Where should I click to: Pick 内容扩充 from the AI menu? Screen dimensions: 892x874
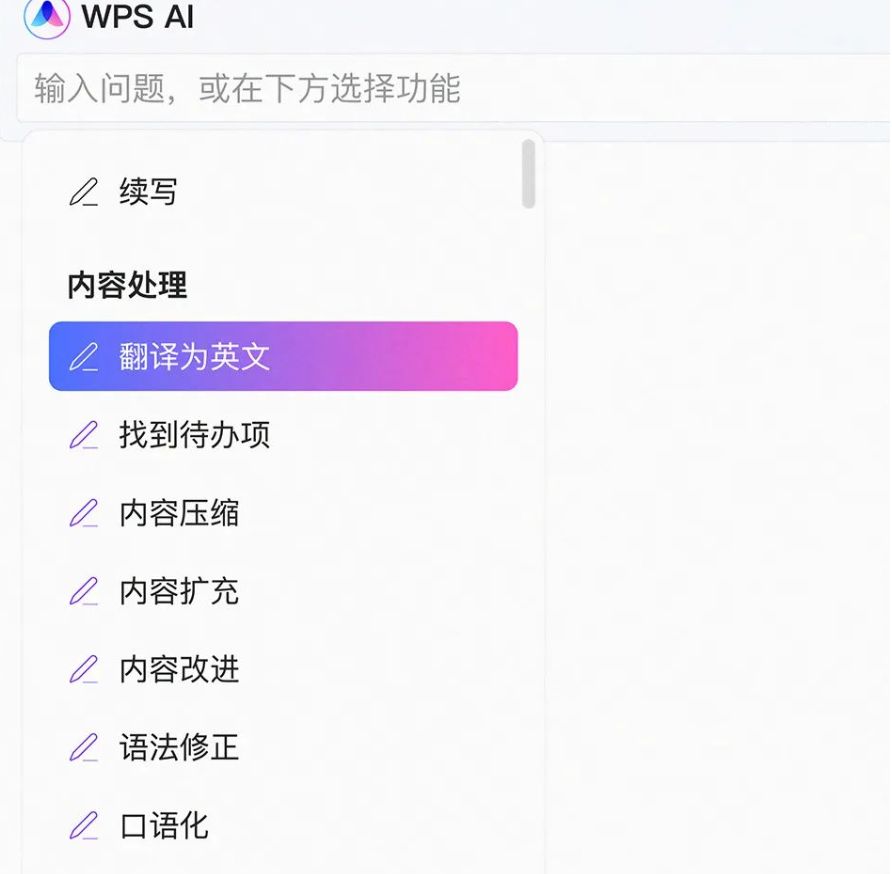coord(179,591)
